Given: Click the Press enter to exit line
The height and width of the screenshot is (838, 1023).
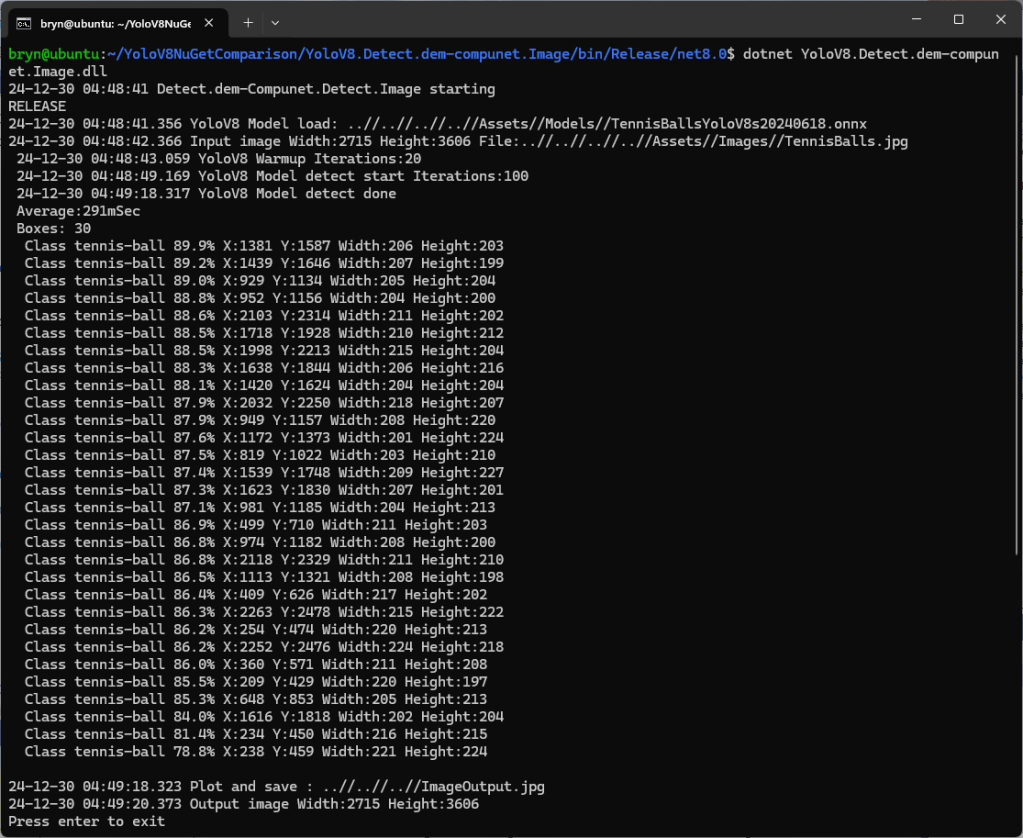Looking at the screenshot, I should tap(86, 821).
